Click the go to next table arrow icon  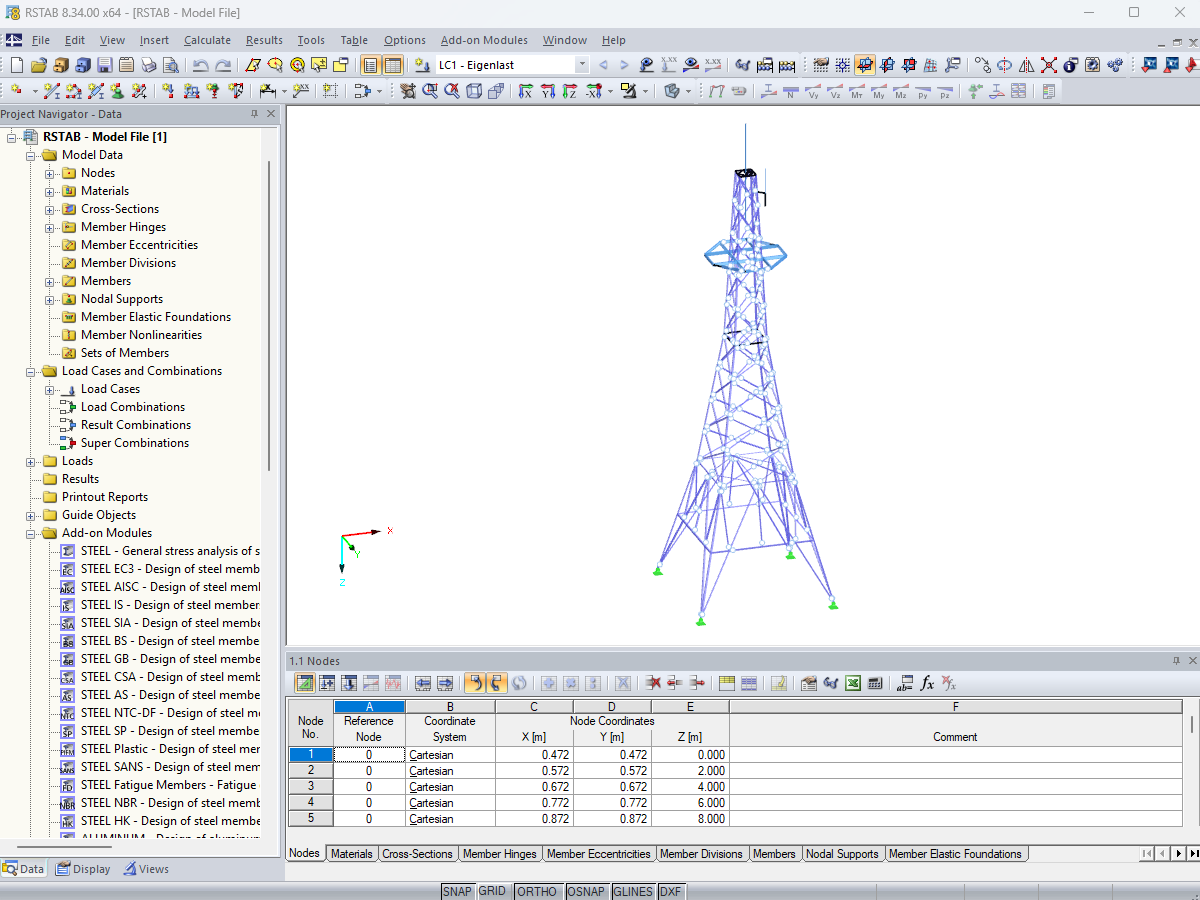coord(445,683)
